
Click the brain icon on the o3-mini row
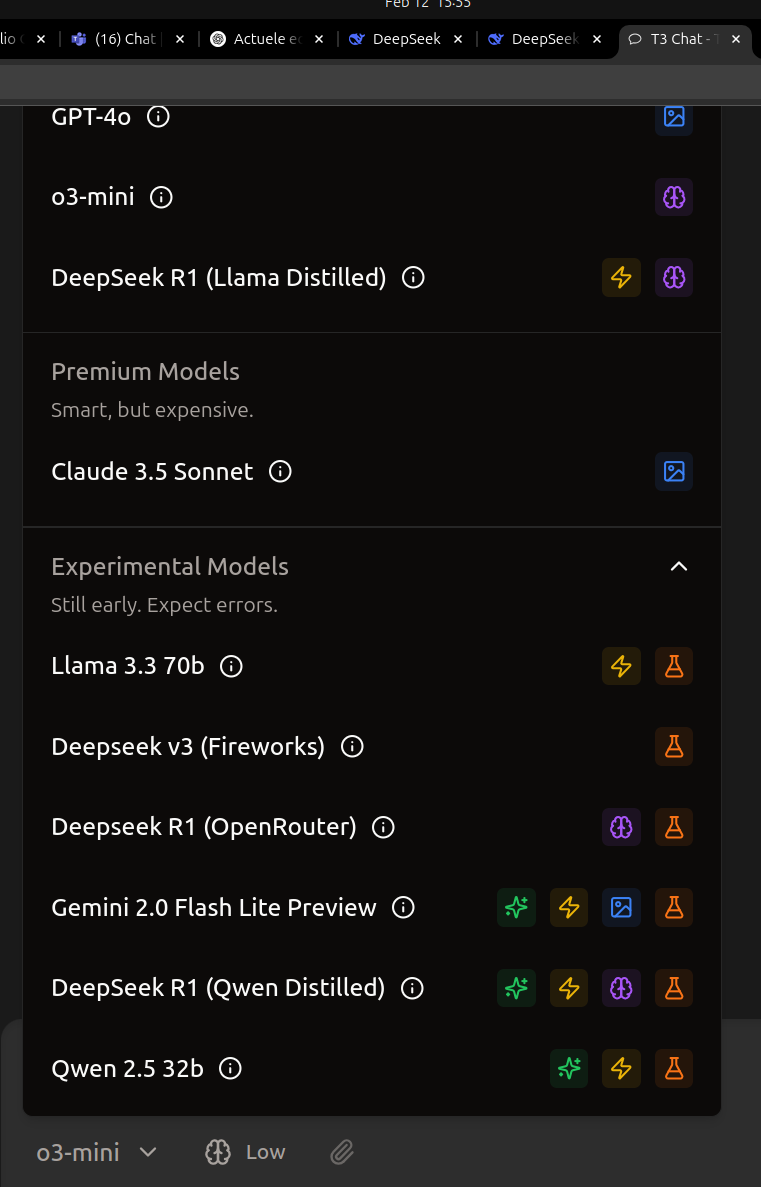(x=674, y=197)
